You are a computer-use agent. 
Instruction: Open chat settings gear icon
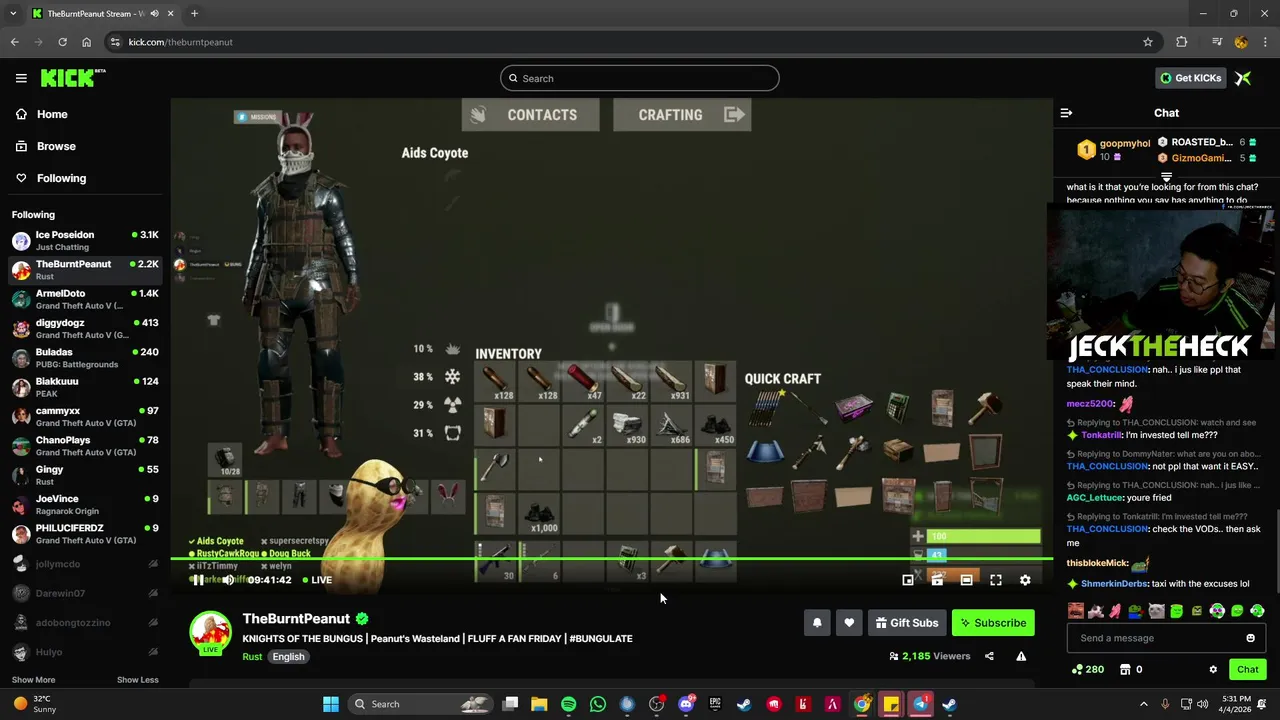(1213, 669)
